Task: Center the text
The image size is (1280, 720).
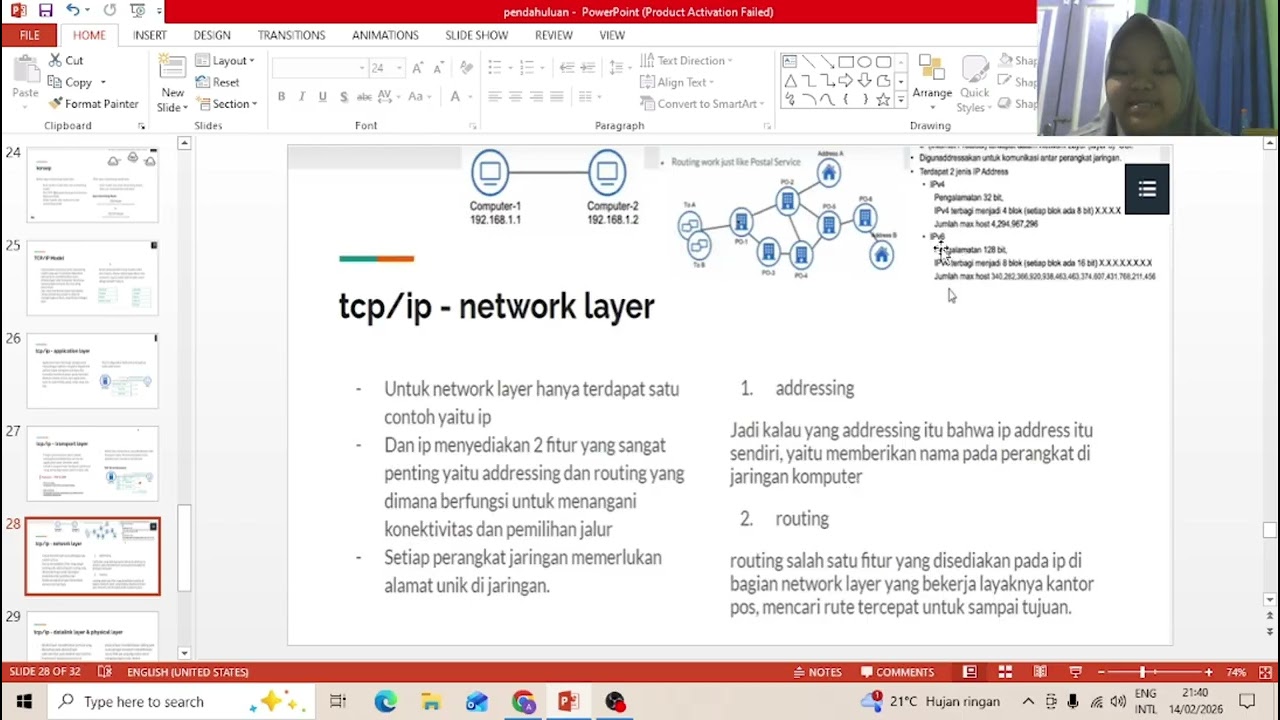Action: click(x=515, y=96)
